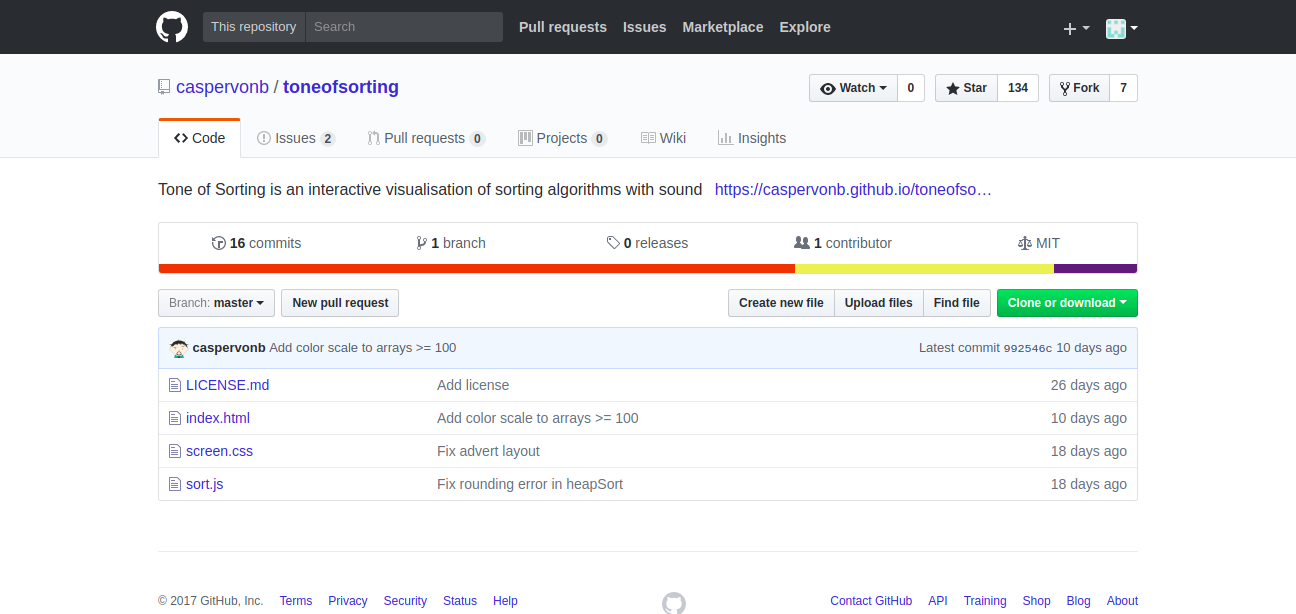Click the New pull request button
The width and height of the screenshot is (1296, 614).
[x=340, y=303]
